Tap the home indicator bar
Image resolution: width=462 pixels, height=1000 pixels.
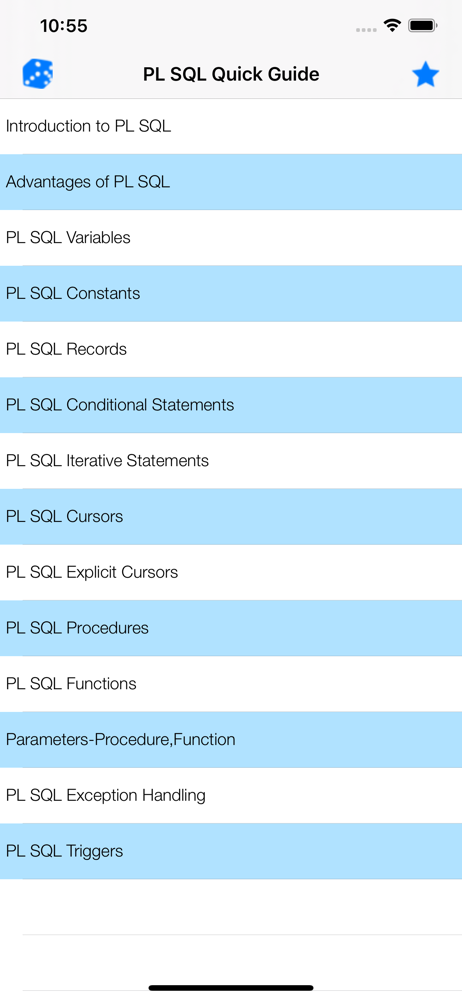(231, 988)
